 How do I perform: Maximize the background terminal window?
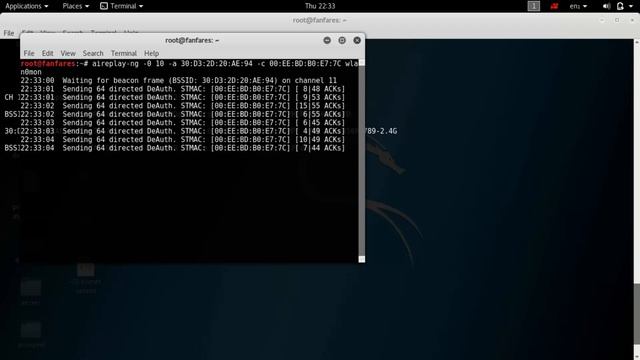pos(617,20)
